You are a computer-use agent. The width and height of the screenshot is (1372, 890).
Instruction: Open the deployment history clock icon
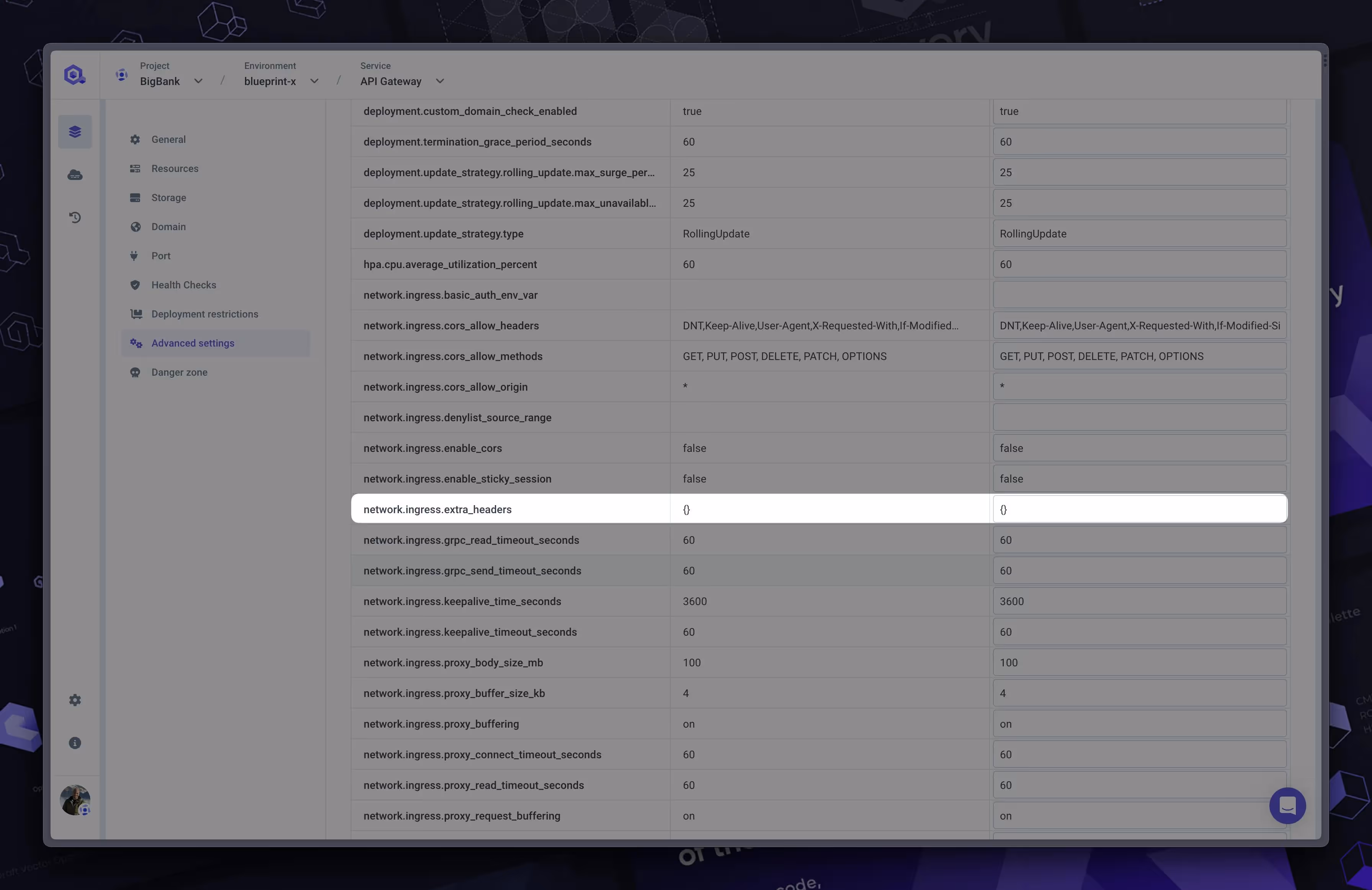coord(75,218)
